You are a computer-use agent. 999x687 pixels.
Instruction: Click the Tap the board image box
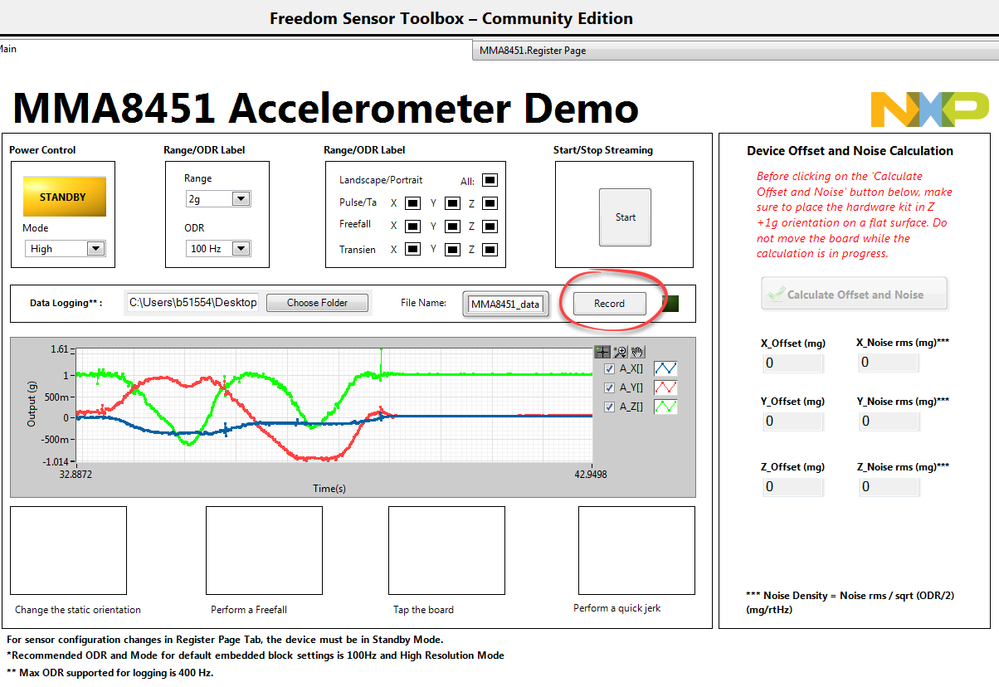tap(447, 551)
